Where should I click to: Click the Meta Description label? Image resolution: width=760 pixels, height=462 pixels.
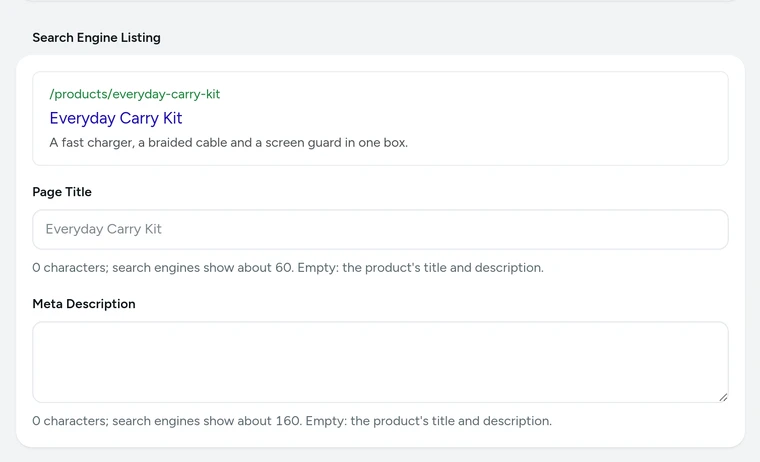(x=84, y=304)
